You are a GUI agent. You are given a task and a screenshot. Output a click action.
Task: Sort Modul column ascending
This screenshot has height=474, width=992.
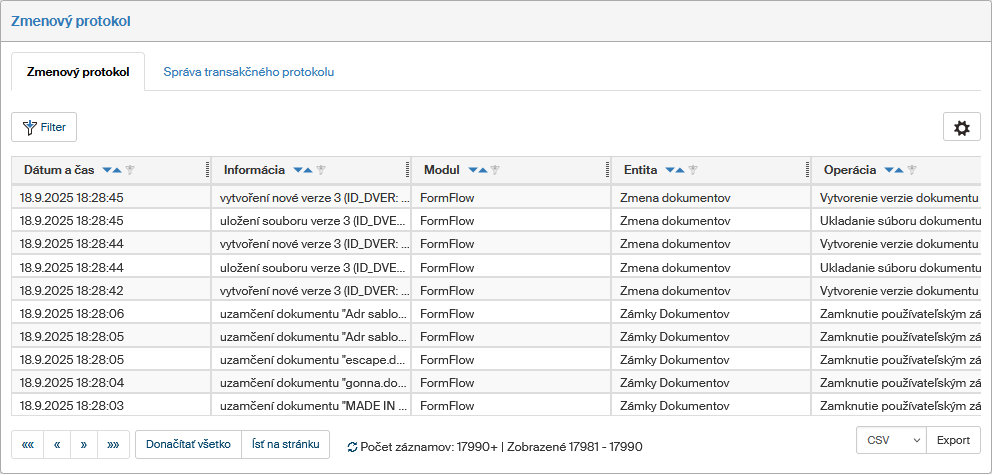[x=484, y=170]
